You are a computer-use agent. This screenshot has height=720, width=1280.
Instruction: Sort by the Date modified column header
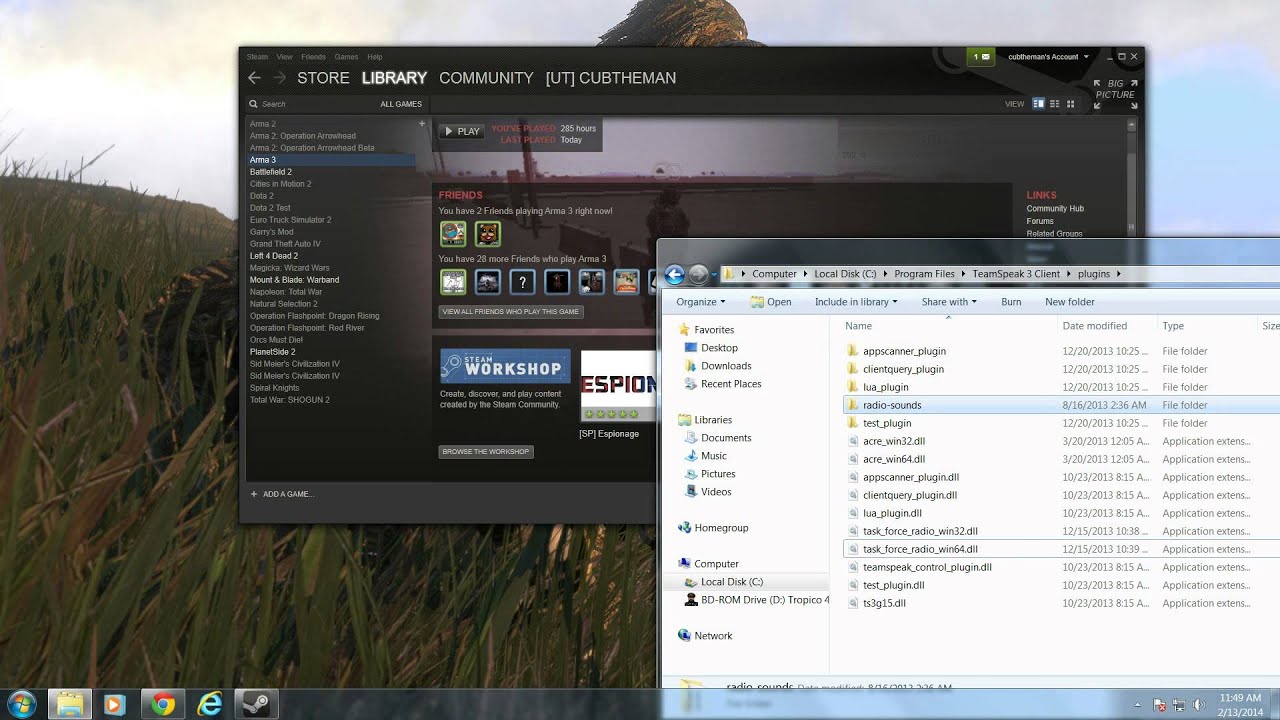[x=1094, y=326]
